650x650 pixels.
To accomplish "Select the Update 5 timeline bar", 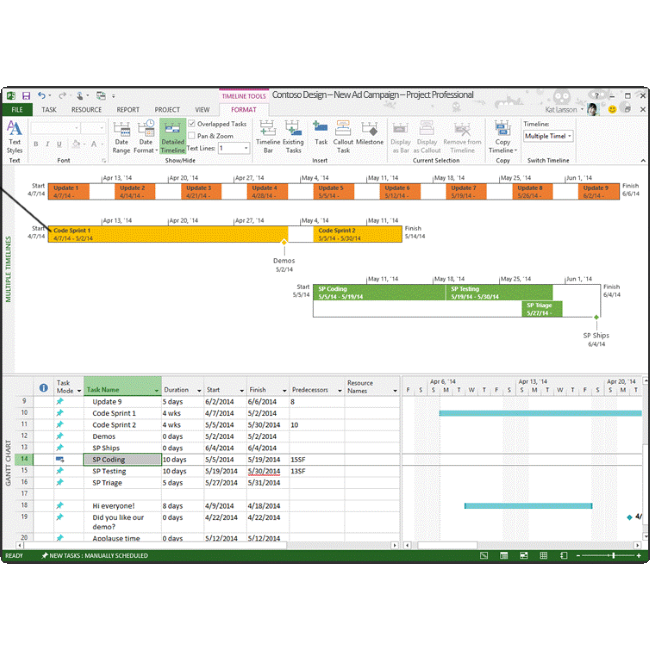I will click(334, 192).
